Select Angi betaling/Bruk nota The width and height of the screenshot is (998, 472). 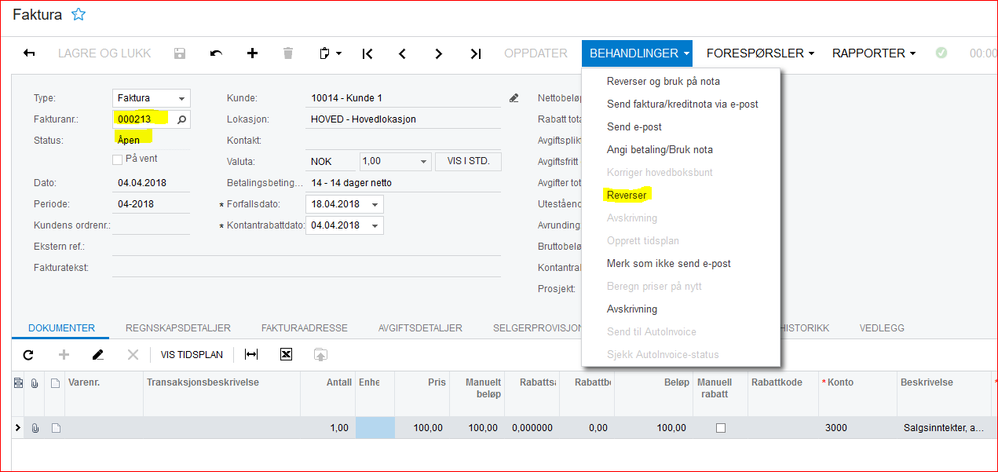coord(659,149)
